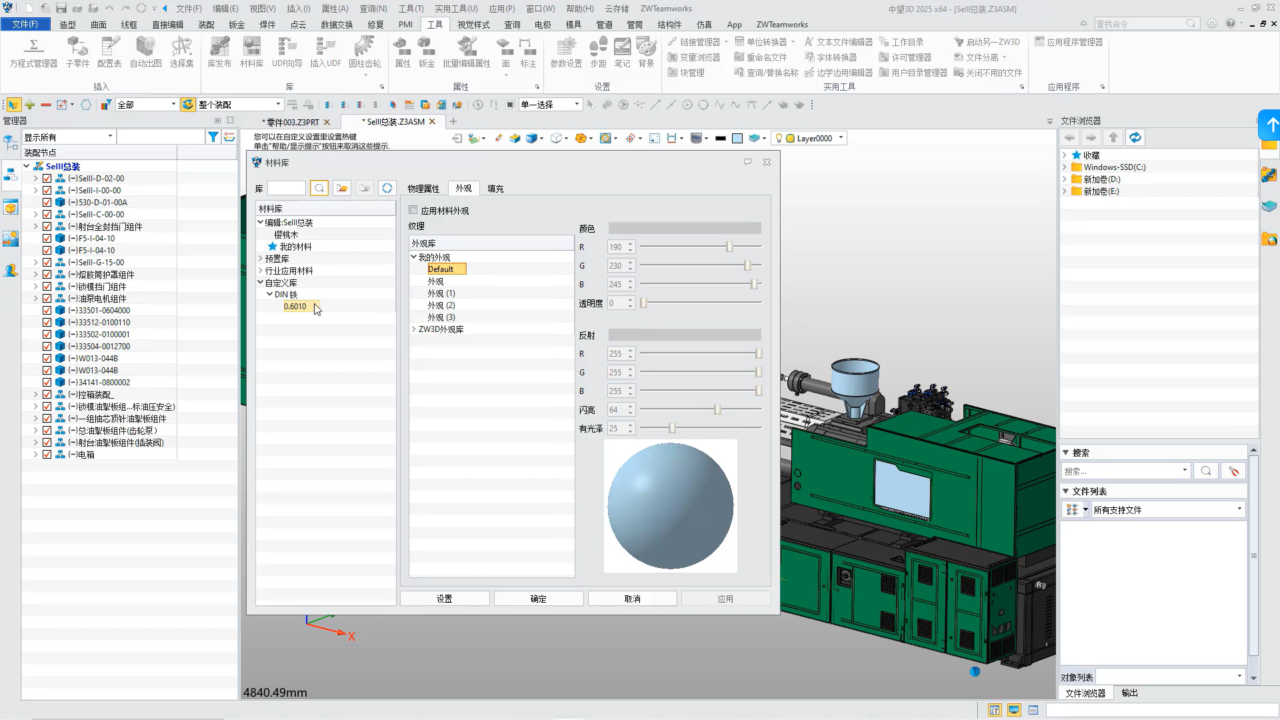Open the 材料库 material library ribbon icon
Viewport: 1280px width, 720px height.
[x=252, y=52]
